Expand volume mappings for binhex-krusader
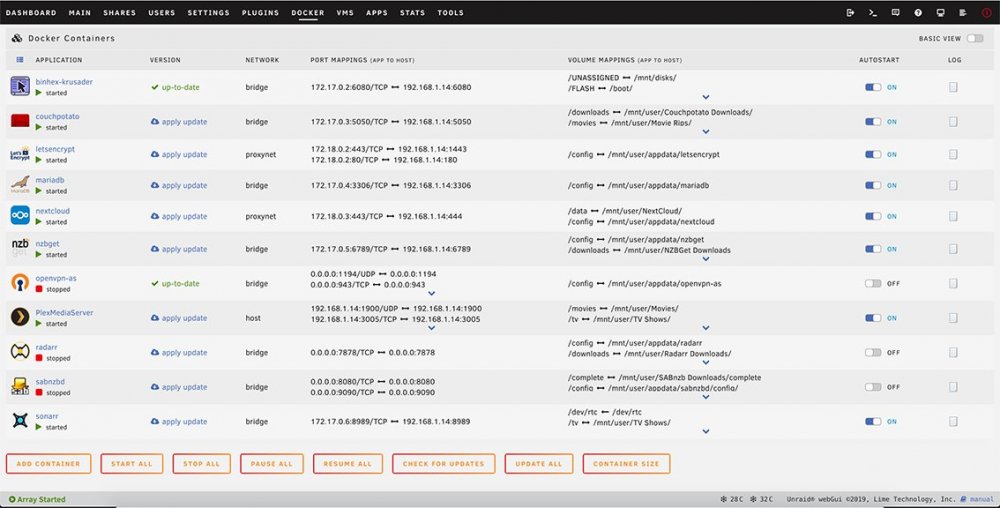 [x=706, y=98]
